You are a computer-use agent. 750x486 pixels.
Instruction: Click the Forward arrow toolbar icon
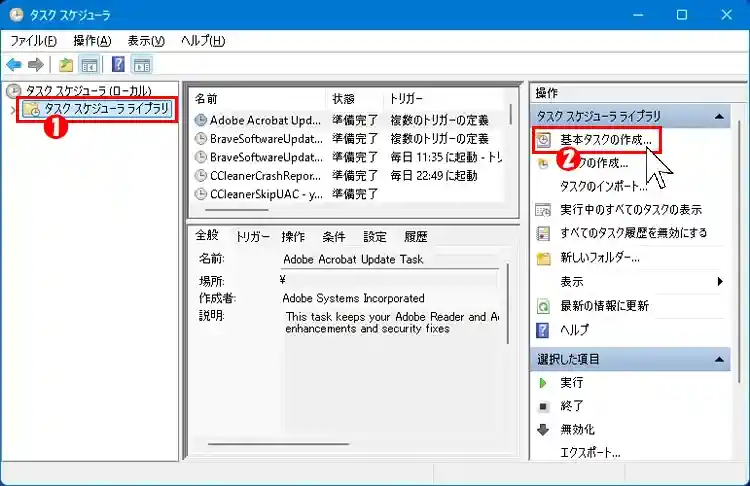[x=36, y=64]
